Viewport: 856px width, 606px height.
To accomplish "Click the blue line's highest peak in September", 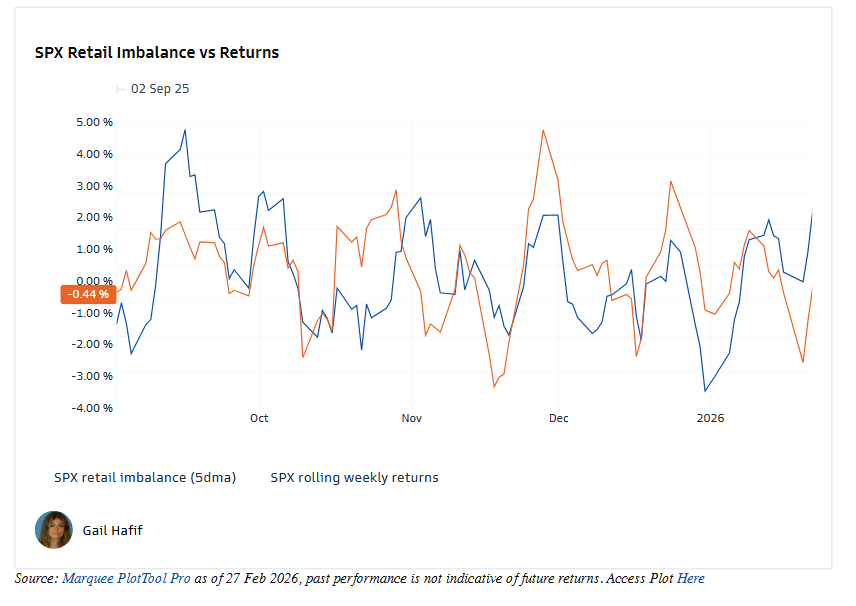I will click(185, 130).
